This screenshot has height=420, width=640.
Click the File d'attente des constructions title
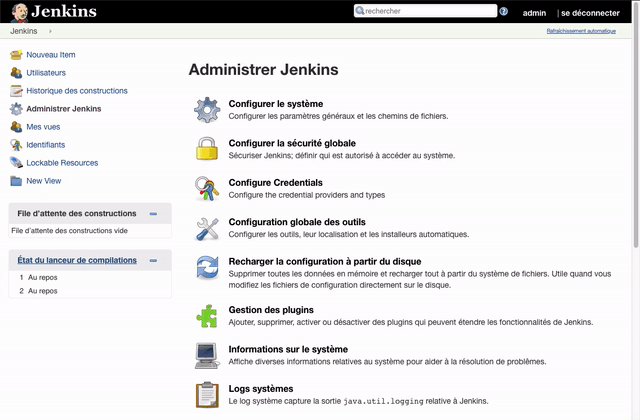tap(77, 213)
